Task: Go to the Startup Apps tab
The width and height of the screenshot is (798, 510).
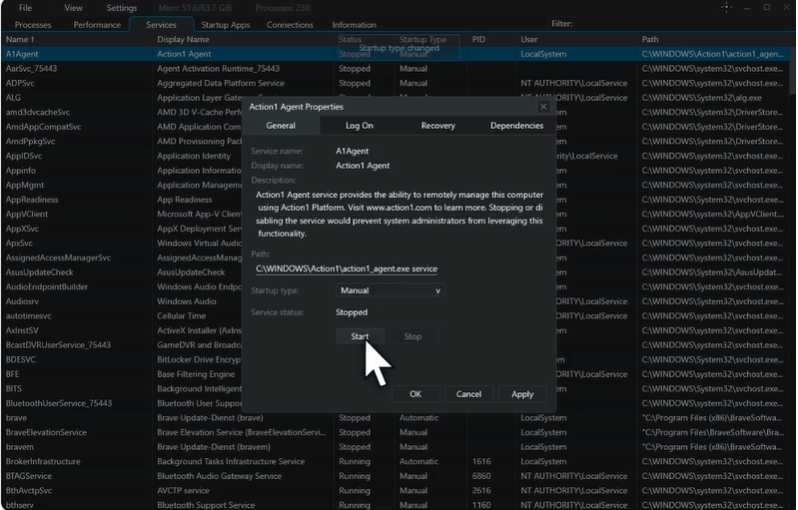Action: [225, 24]
